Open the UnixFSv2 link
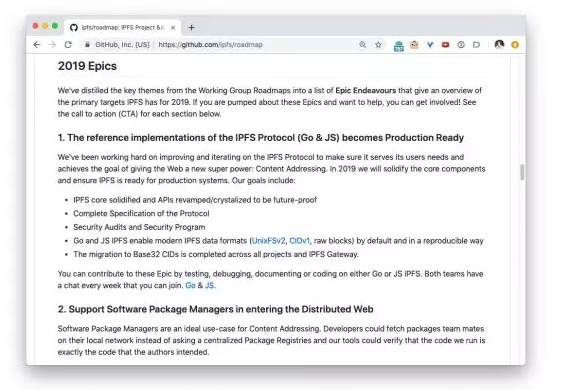Screen dimensions: 565x390 [268, 241]
